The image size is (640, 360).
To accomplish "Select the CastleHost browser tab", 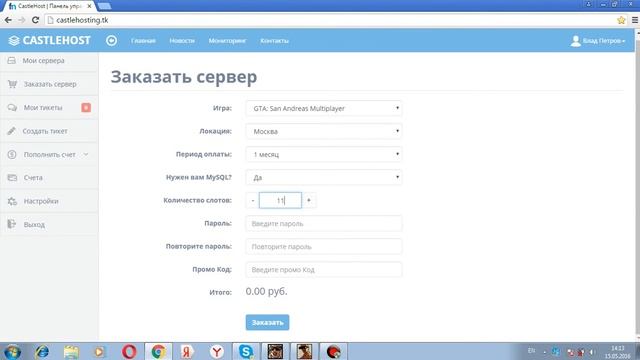I will click(x=48, y=7).
